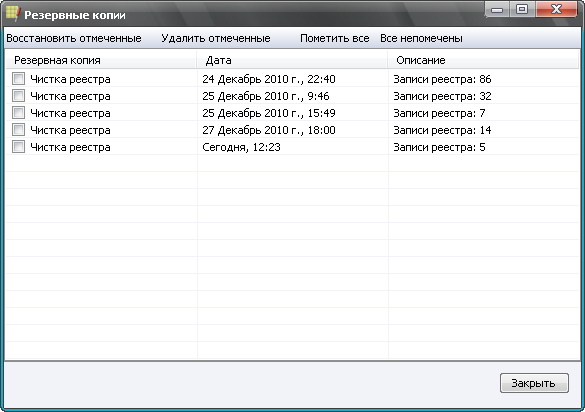Sort by the Дата column header
This screenshot has width=585, height=412.
point(292,60)
